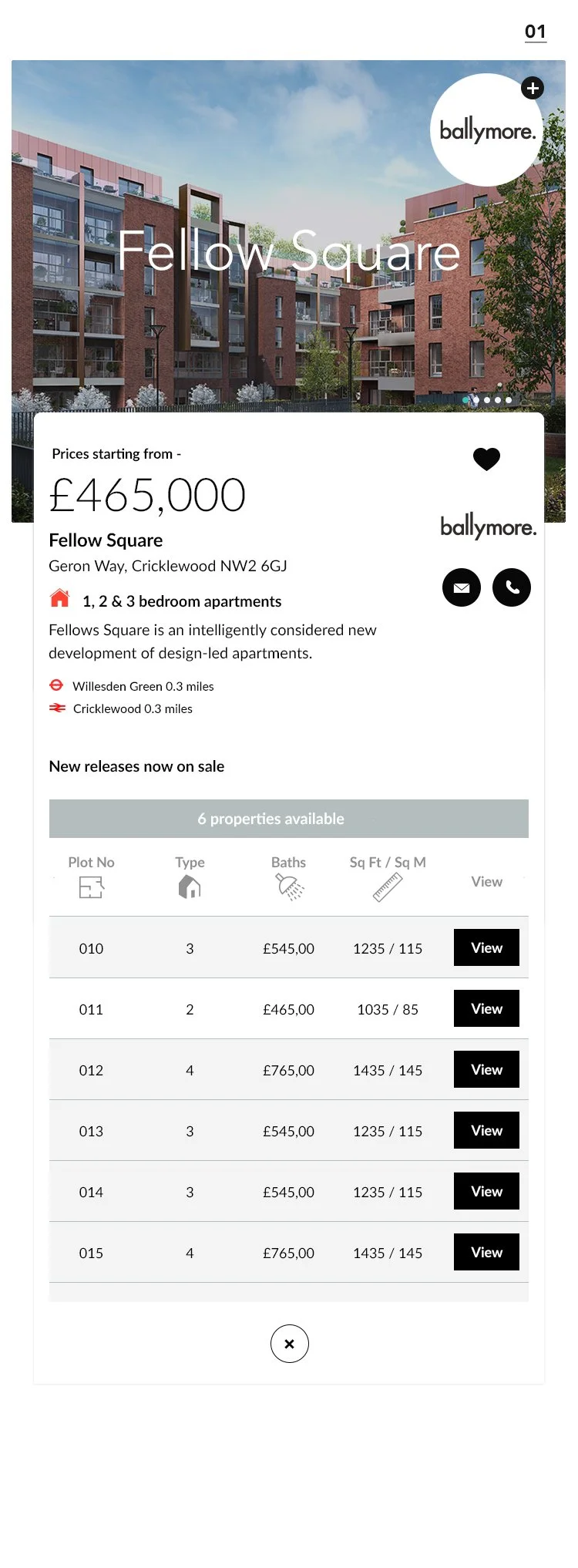Open plot 015 via View button
This screenshot has width=578, height=1568.
[x=486, y=1253]
